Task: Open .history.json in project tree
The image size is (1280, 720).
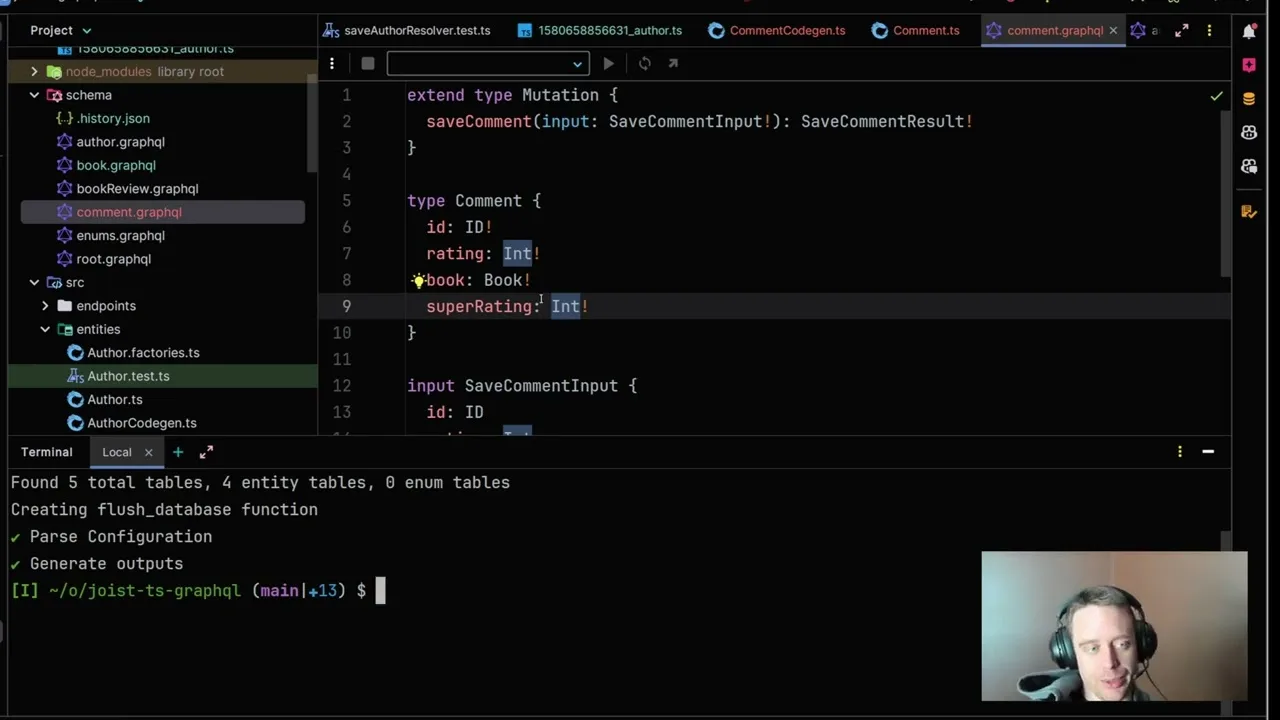Action: tap(113, 118)
